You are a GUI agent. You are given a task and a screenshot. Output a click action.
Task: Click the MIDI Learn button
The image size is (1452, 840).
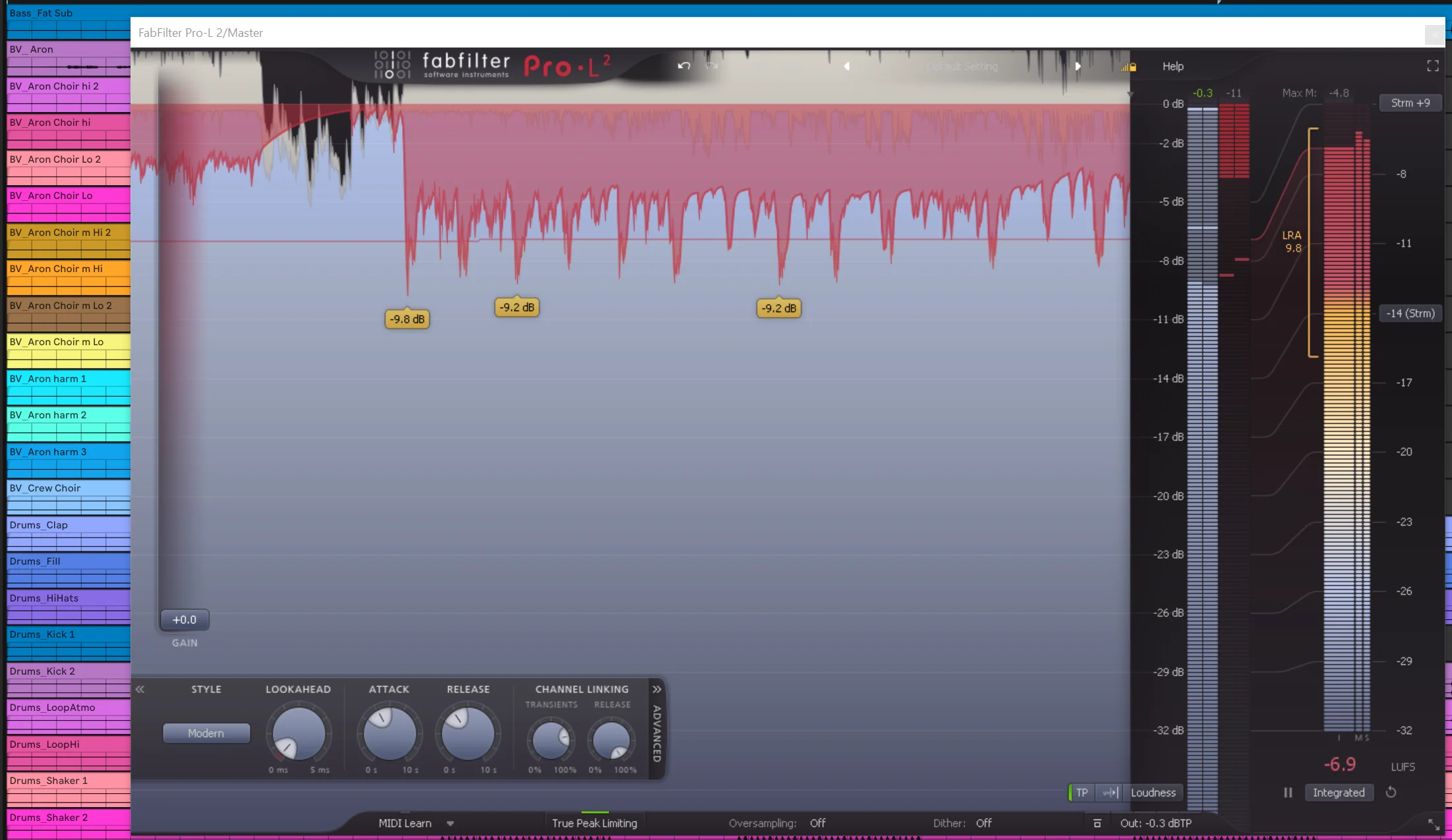click(405, 823)
